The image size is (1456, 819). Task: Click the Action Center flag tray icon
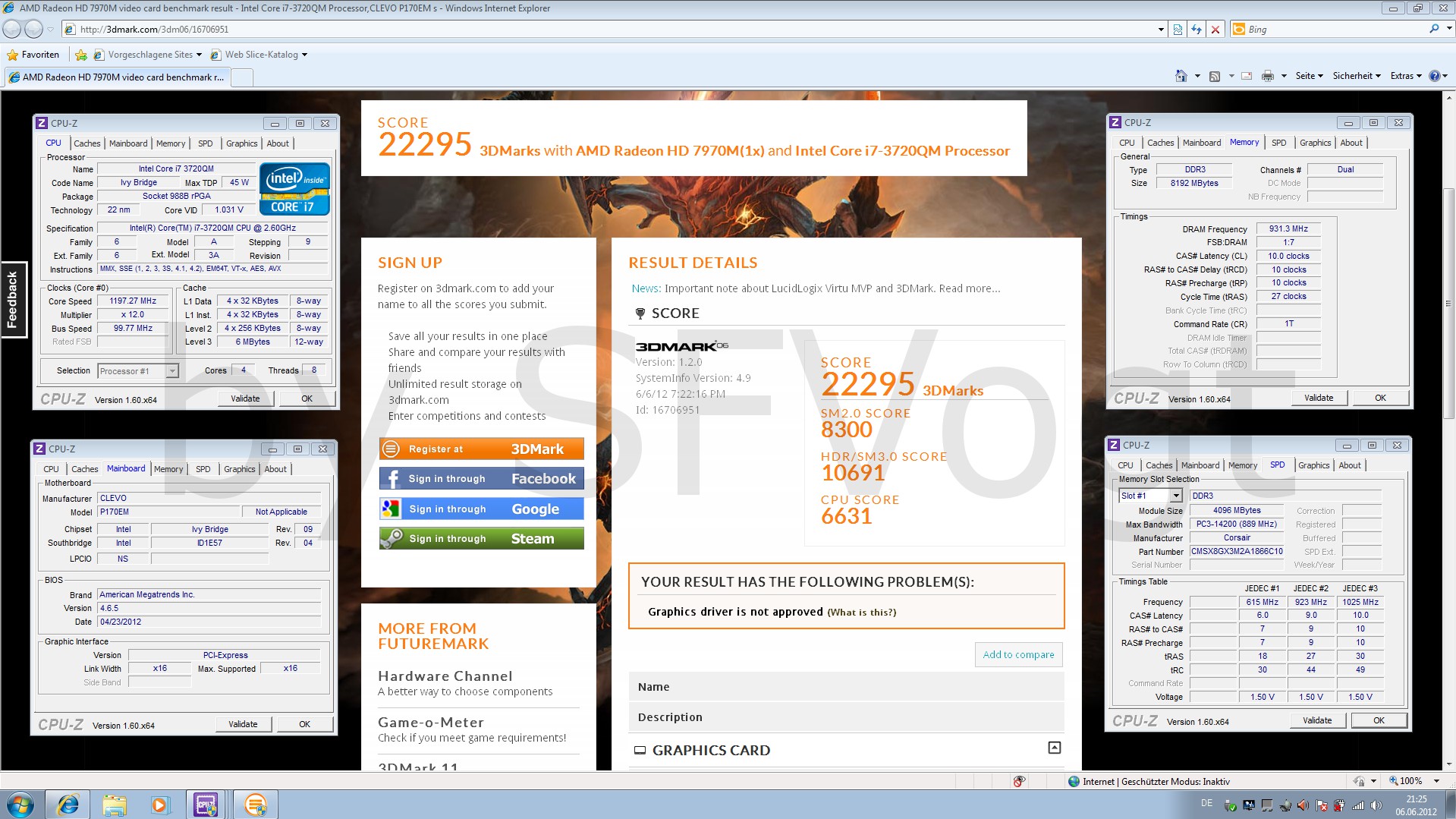[x=1321, y=805]
